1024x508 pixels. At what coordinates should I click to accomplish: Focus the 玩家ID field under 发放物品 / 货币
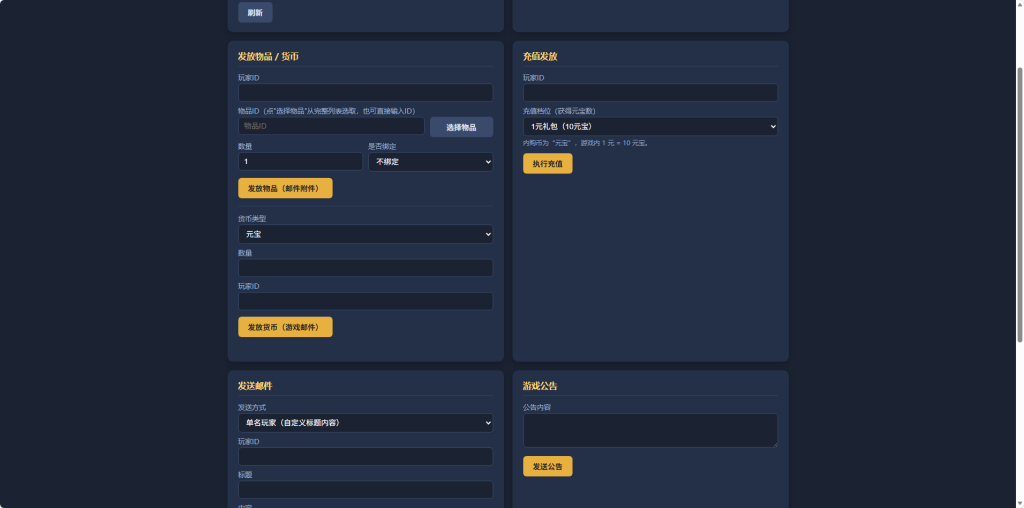365,93
